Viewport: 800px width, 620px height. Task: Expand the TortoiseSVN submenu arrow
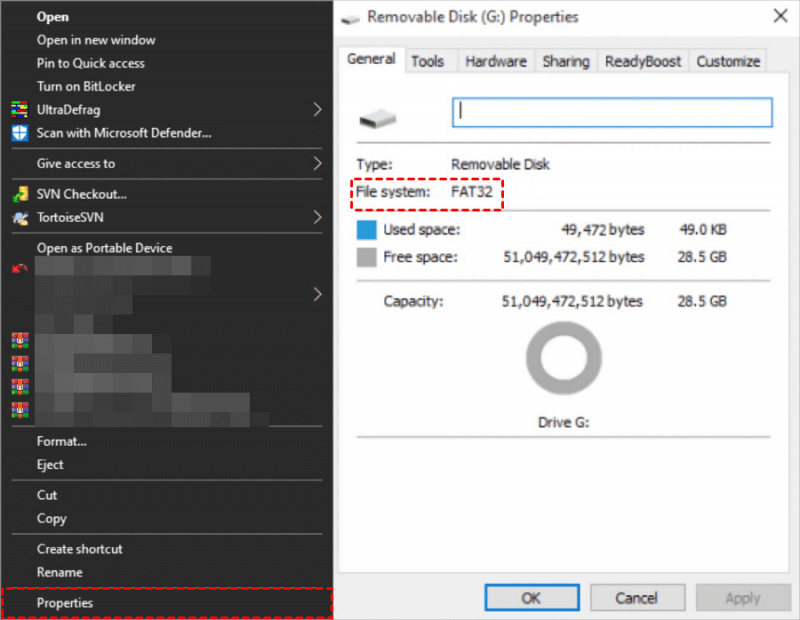coord(318,217)
